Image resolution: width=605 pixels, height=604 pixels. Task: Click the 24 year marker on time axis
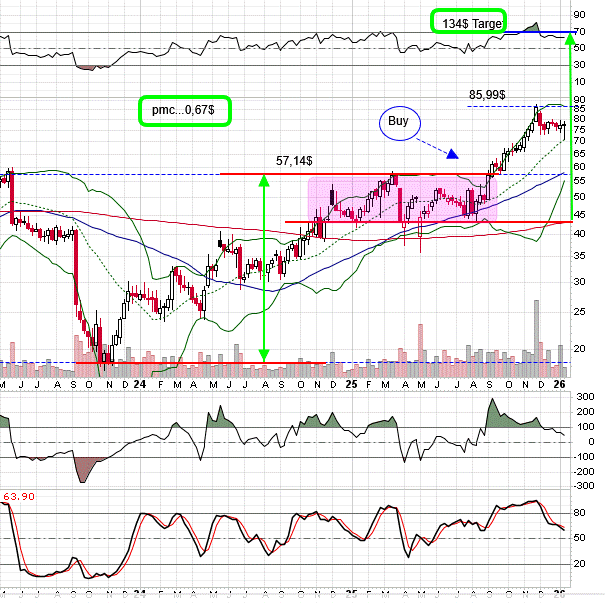pyautogui.click(x=138, y=385)
